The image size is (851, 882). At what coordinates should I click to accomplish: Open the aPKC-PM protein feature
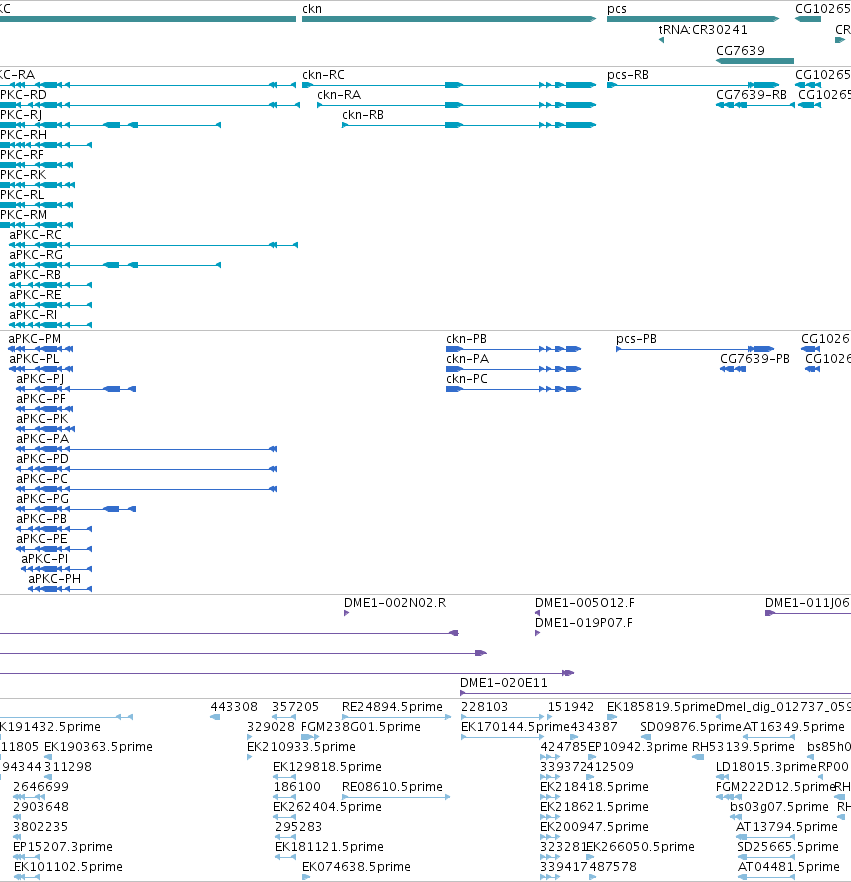40,349
